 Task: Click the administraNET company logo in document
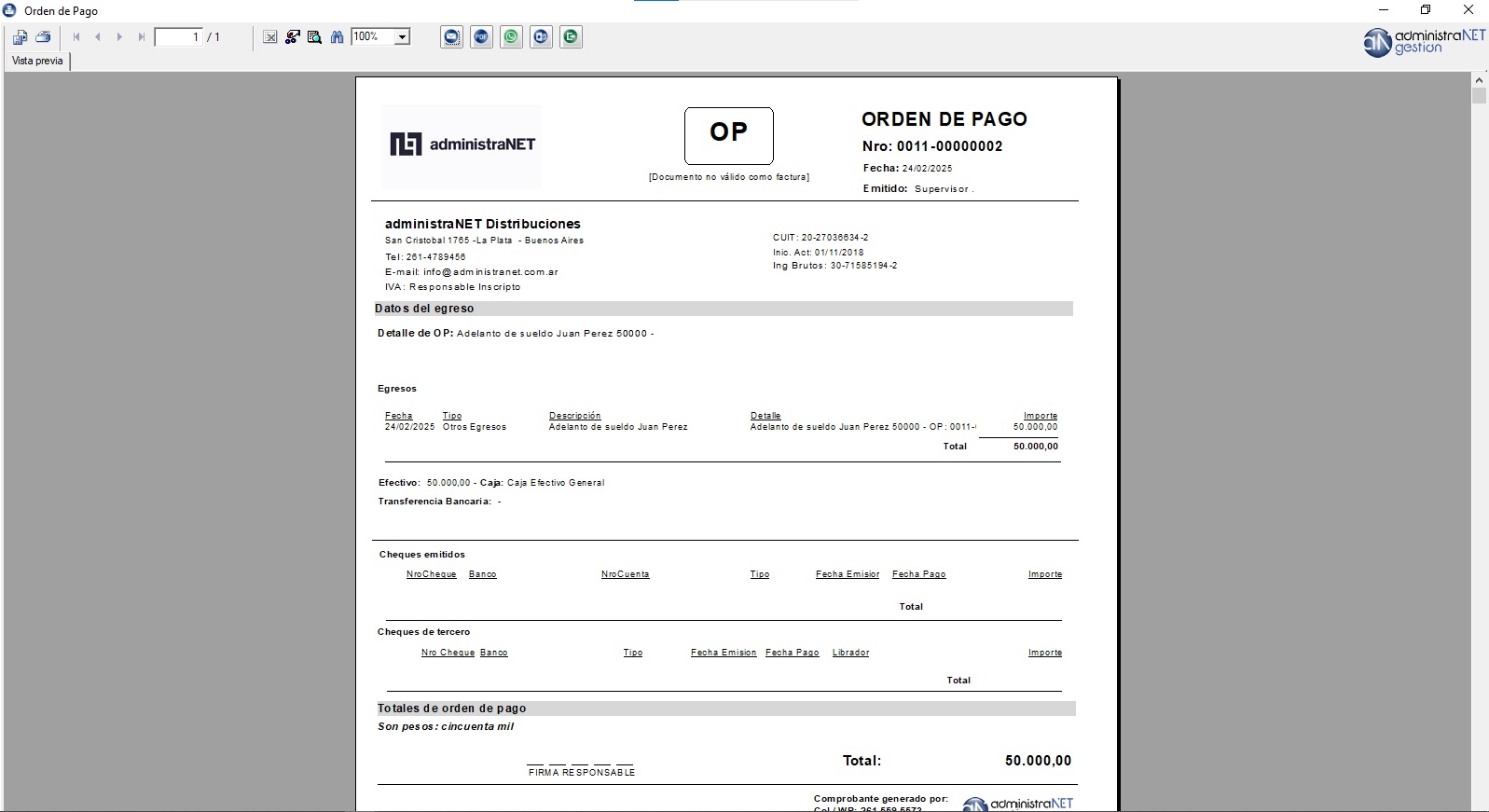[x=462, y=145]
